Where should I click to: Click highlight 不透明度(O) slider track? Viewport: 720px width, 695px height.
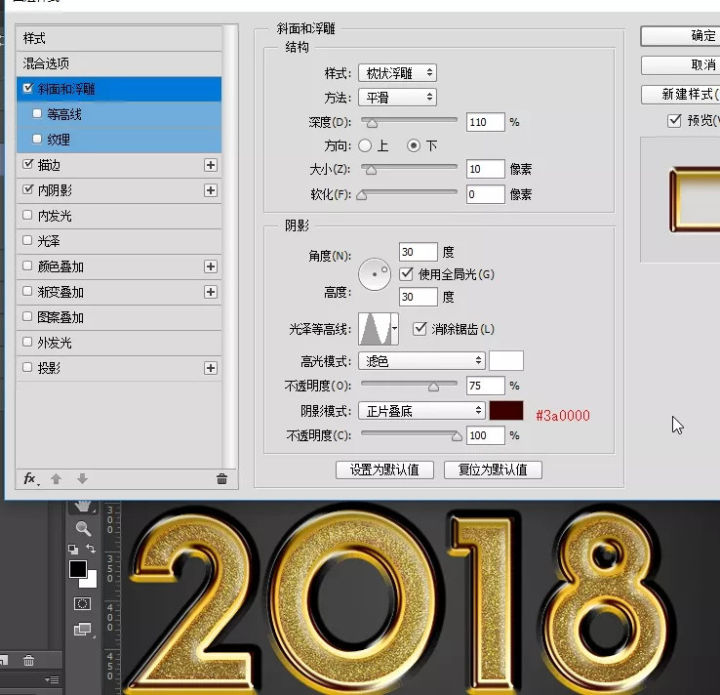pyautogui.click(x=409, y=383)
